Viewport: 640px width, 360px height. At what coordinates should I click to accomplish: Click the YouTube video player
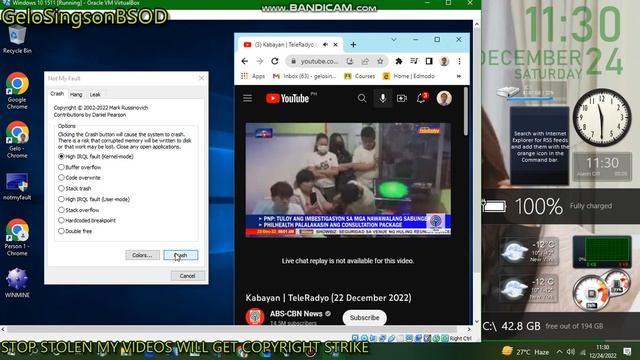click(x=348, y=179)
